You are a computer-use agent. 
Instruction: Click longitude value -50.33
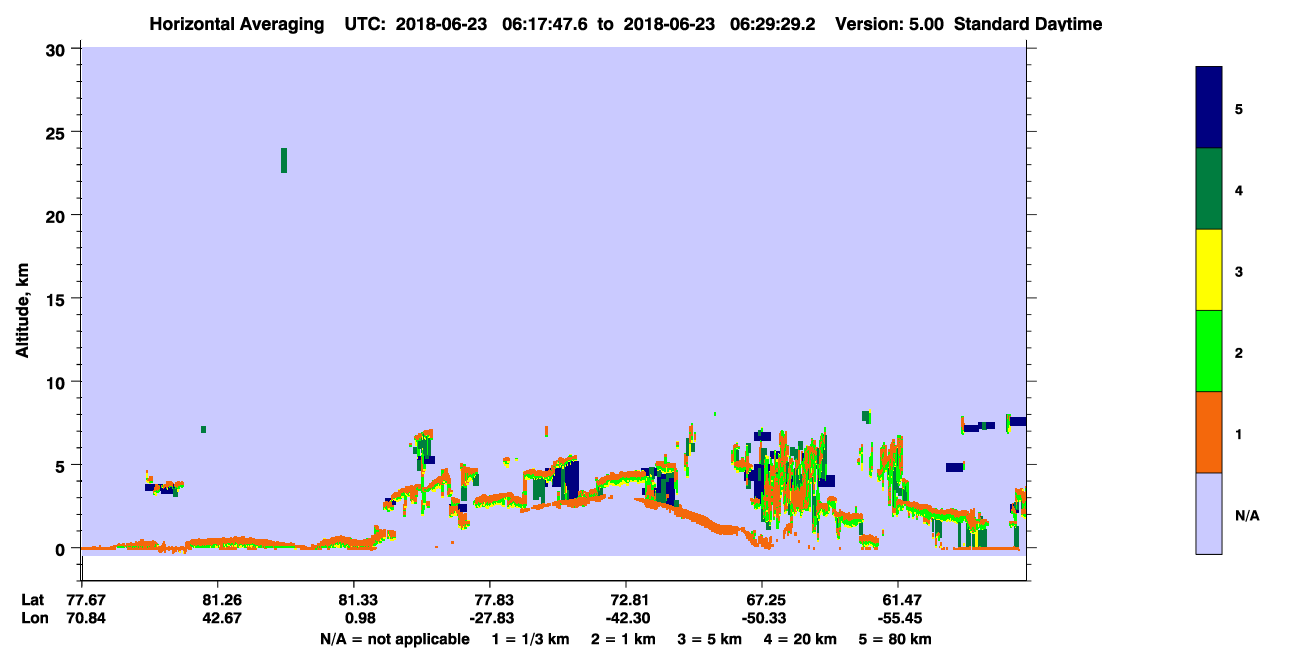(762, 618)
